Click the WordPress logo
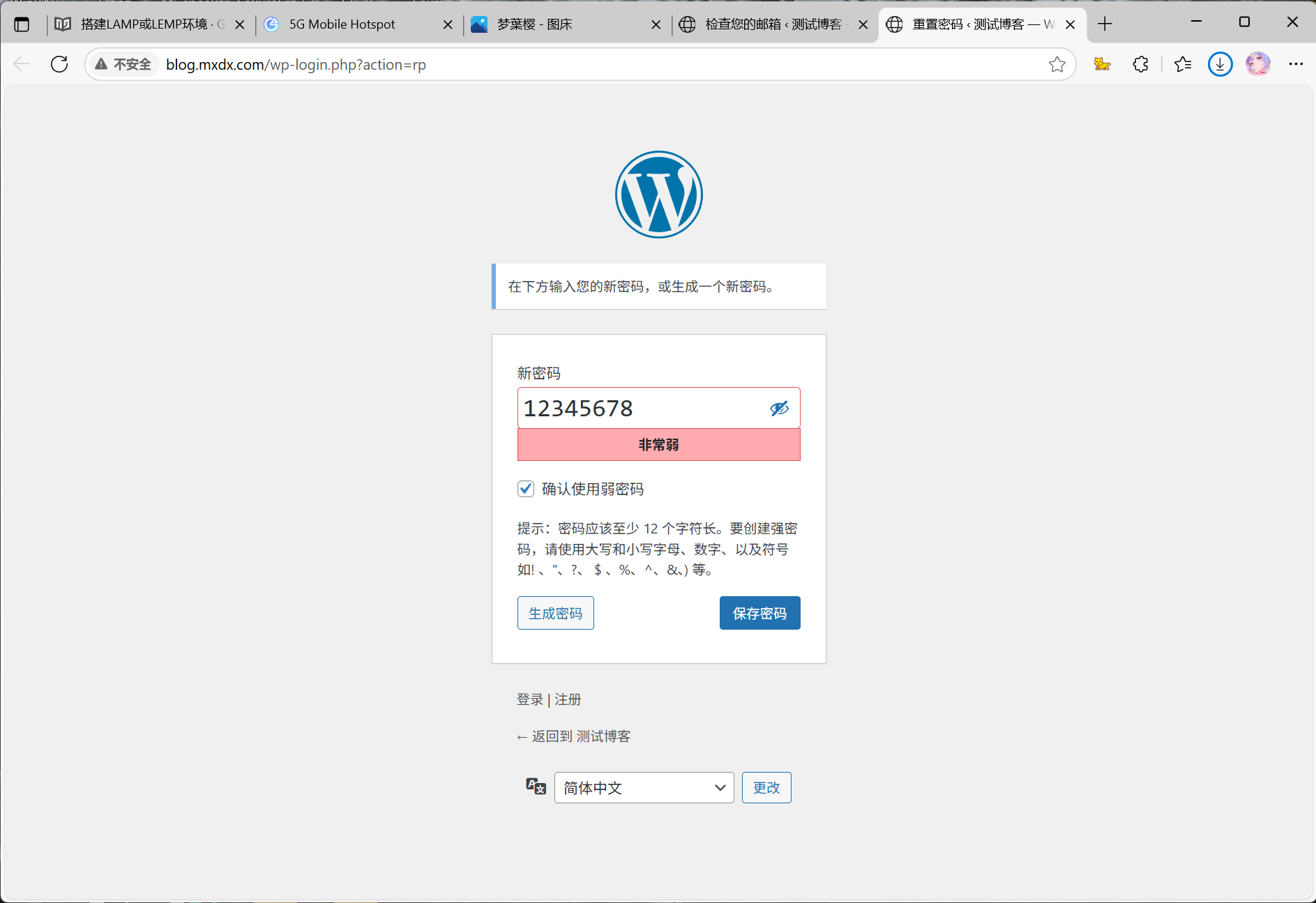Image resolution: width=1316 pixels, height=903 pixels. coord(658,195)
